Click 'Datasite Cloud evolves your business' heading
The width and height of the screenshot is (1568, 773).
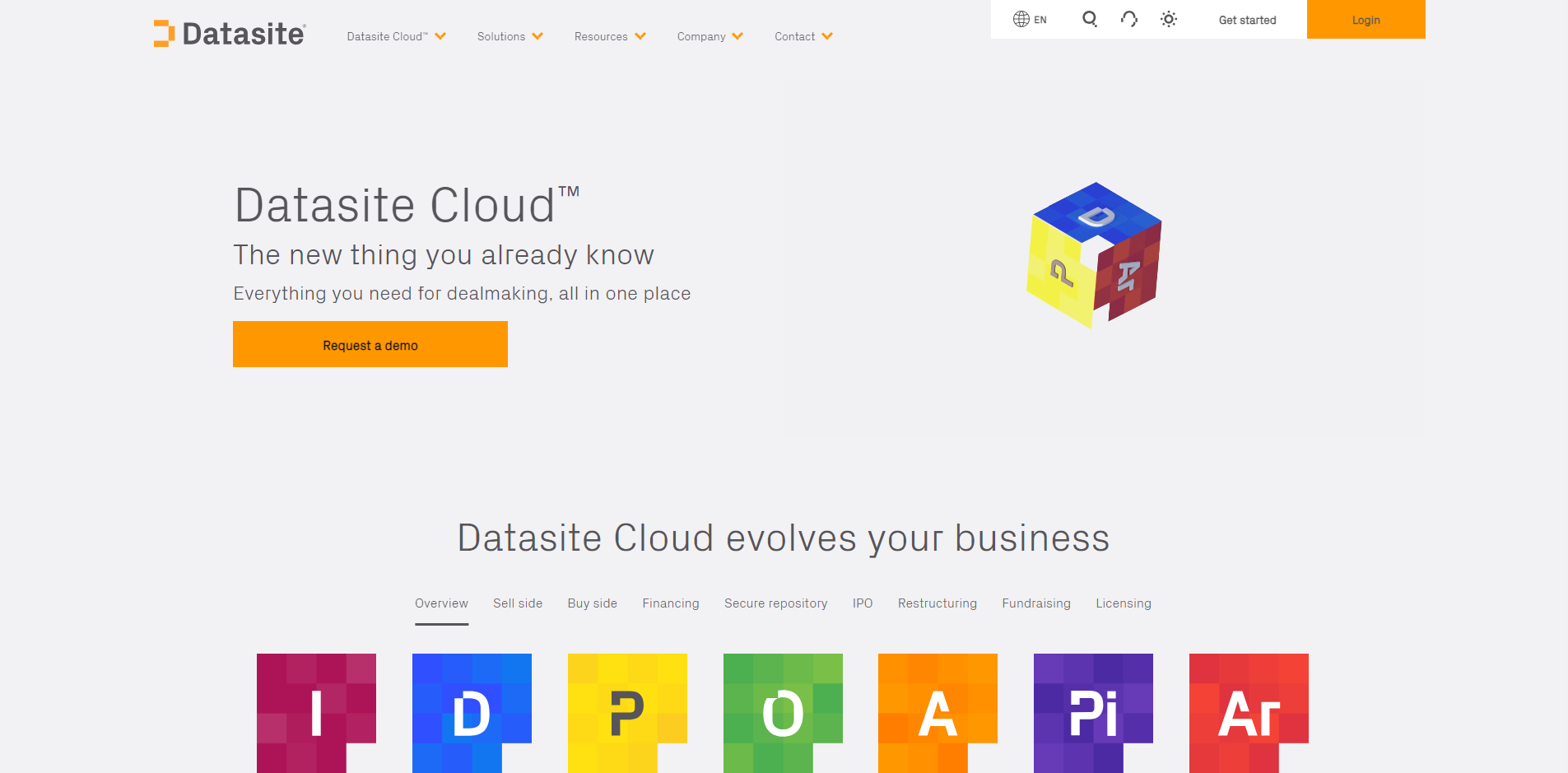784,538
